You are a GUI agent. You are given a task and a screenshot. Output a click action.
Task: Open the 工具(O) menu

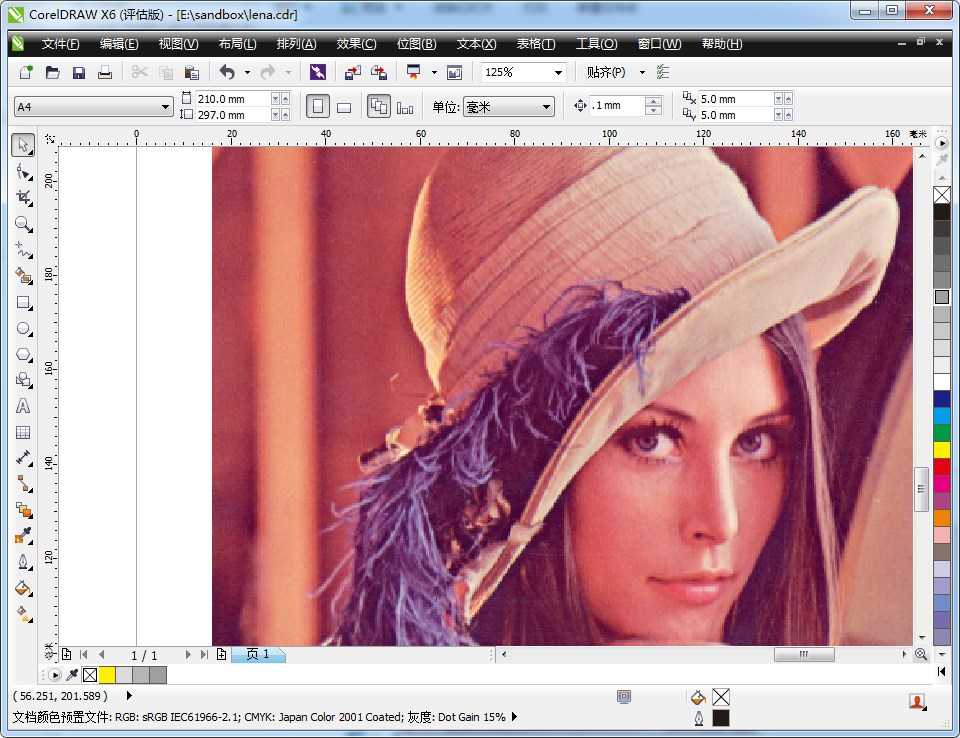click(x=596, y=43)
